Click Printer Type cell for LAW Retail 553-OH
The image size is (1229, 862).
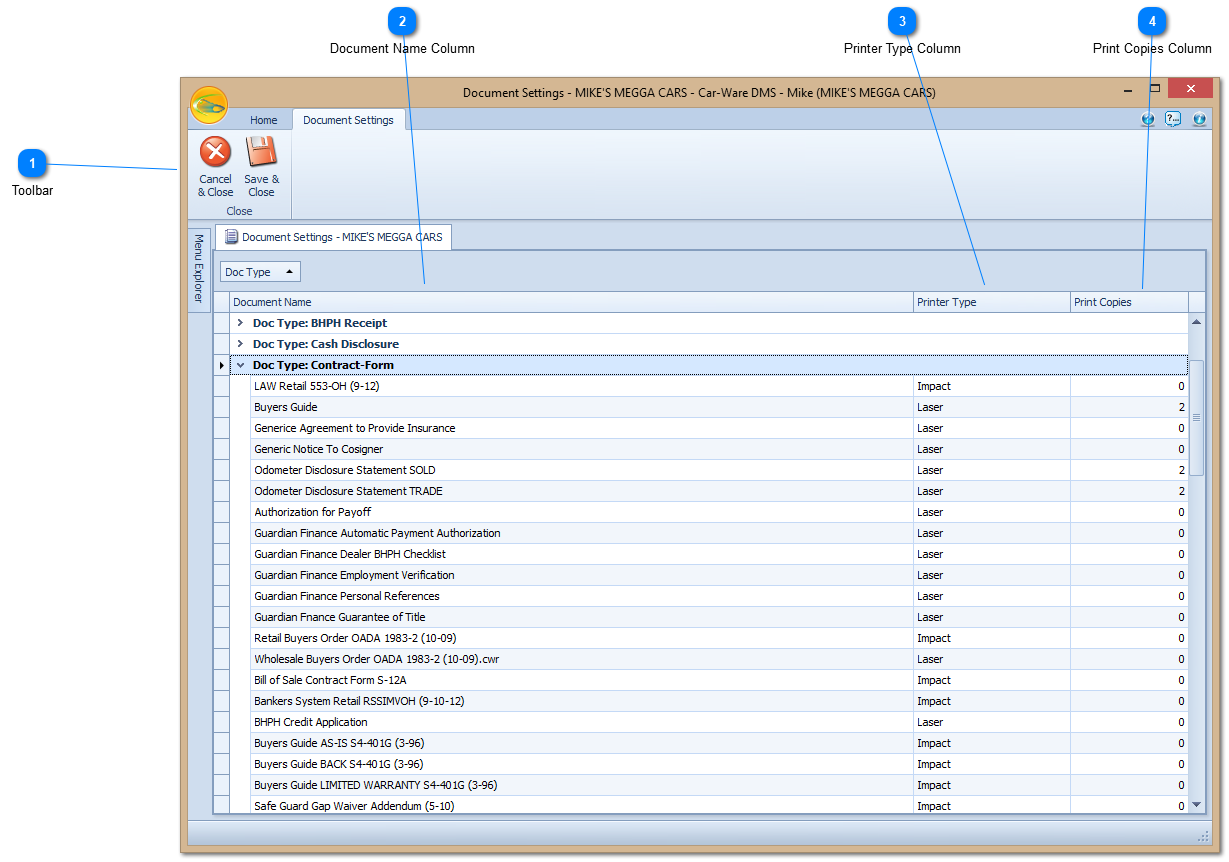[x=992, y=386]
